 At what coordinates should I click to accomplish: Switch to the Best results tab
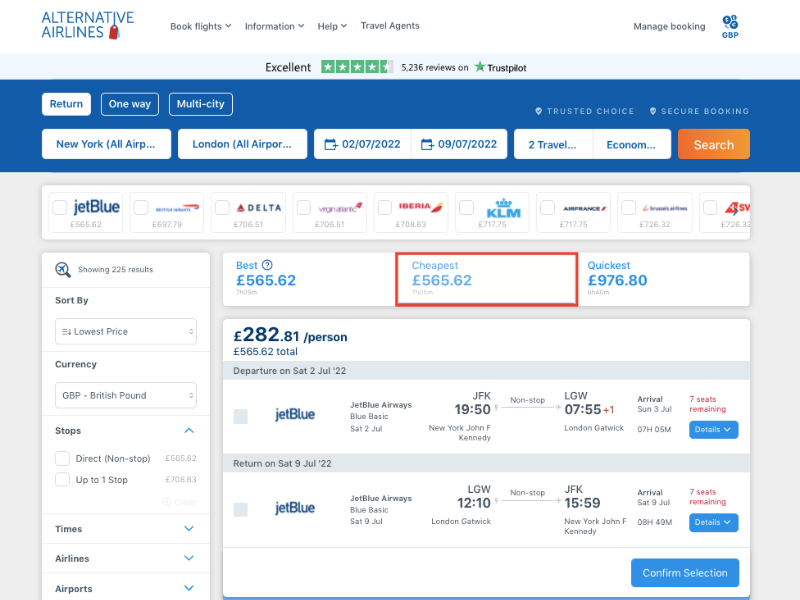coord(309,280)
